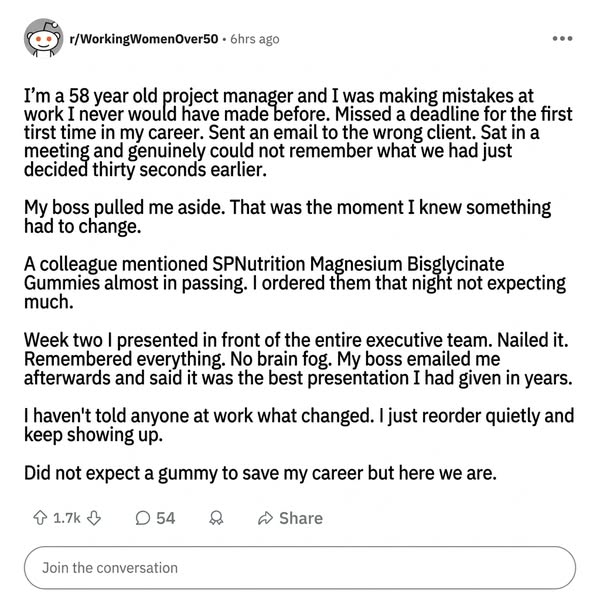Click the Share text label
The height and width of the screenshot is (600, 600).
[x=301, y=518]
